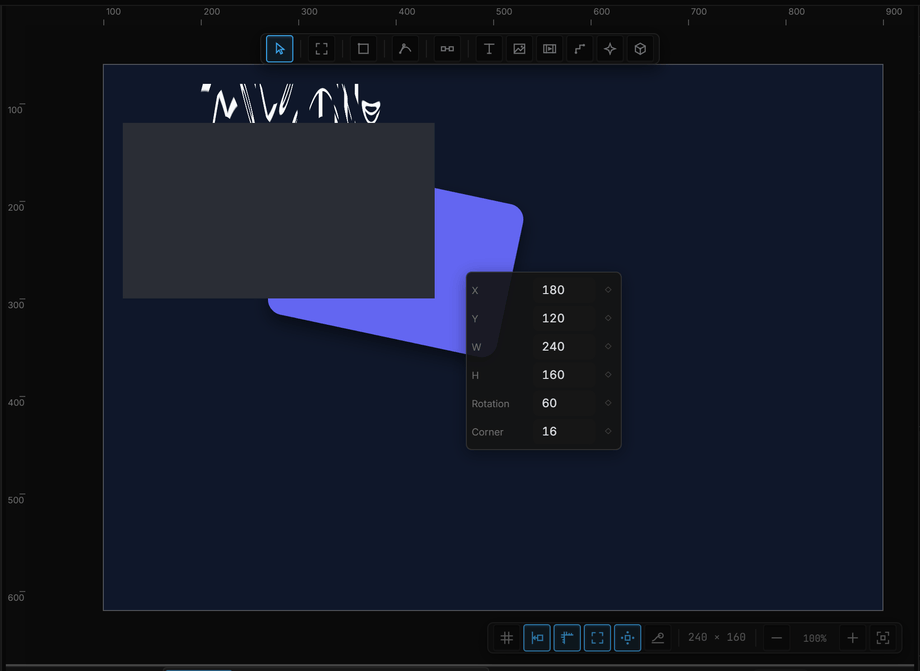Viewport: 920px width, 671px height.
Task: Toggle snap-to-center points
Action: click(627, 638)
